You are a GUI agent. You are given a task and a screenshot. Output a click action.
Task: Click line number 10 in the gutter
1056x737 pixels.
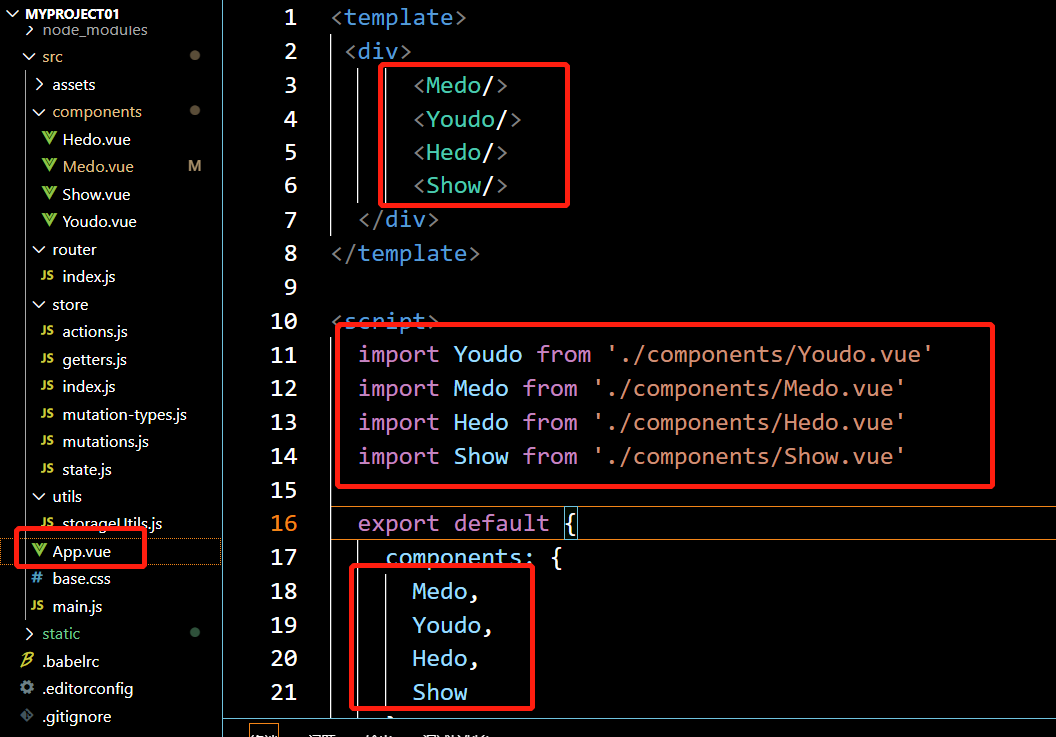pyautogui.click(x=284, y=321)
